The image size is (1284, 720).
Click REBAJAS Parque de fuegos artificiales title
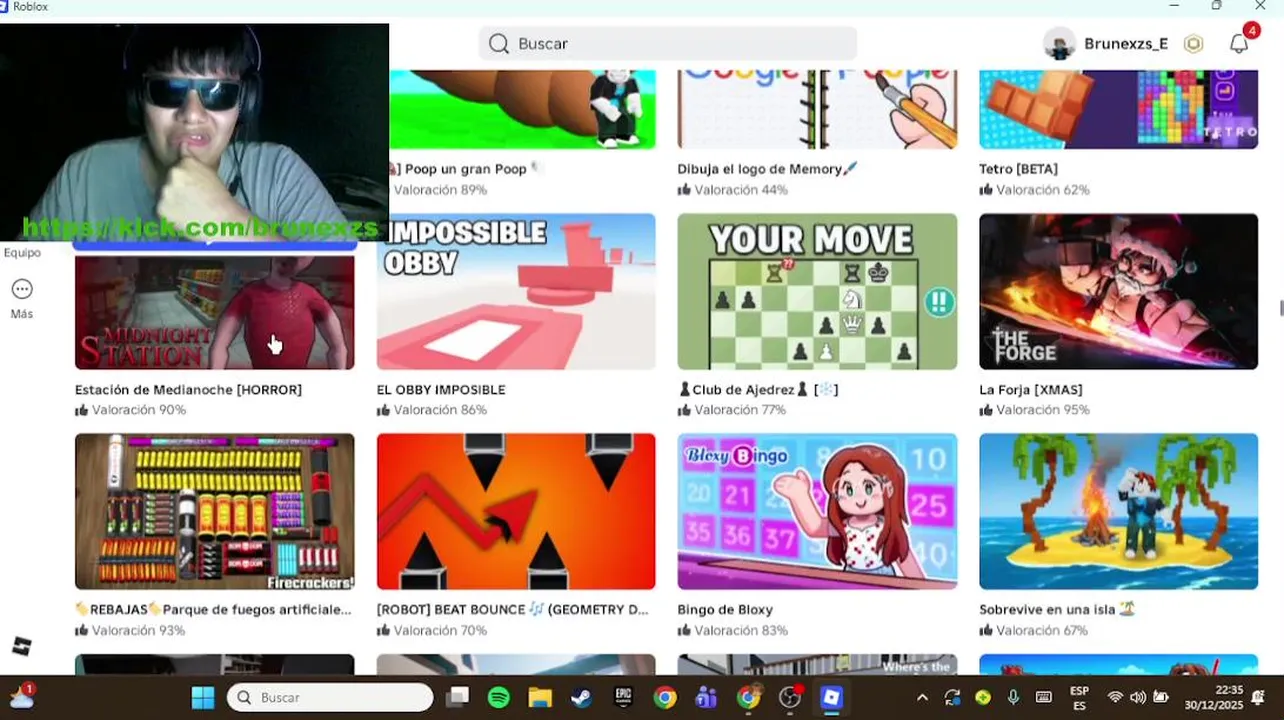point(213,610)
